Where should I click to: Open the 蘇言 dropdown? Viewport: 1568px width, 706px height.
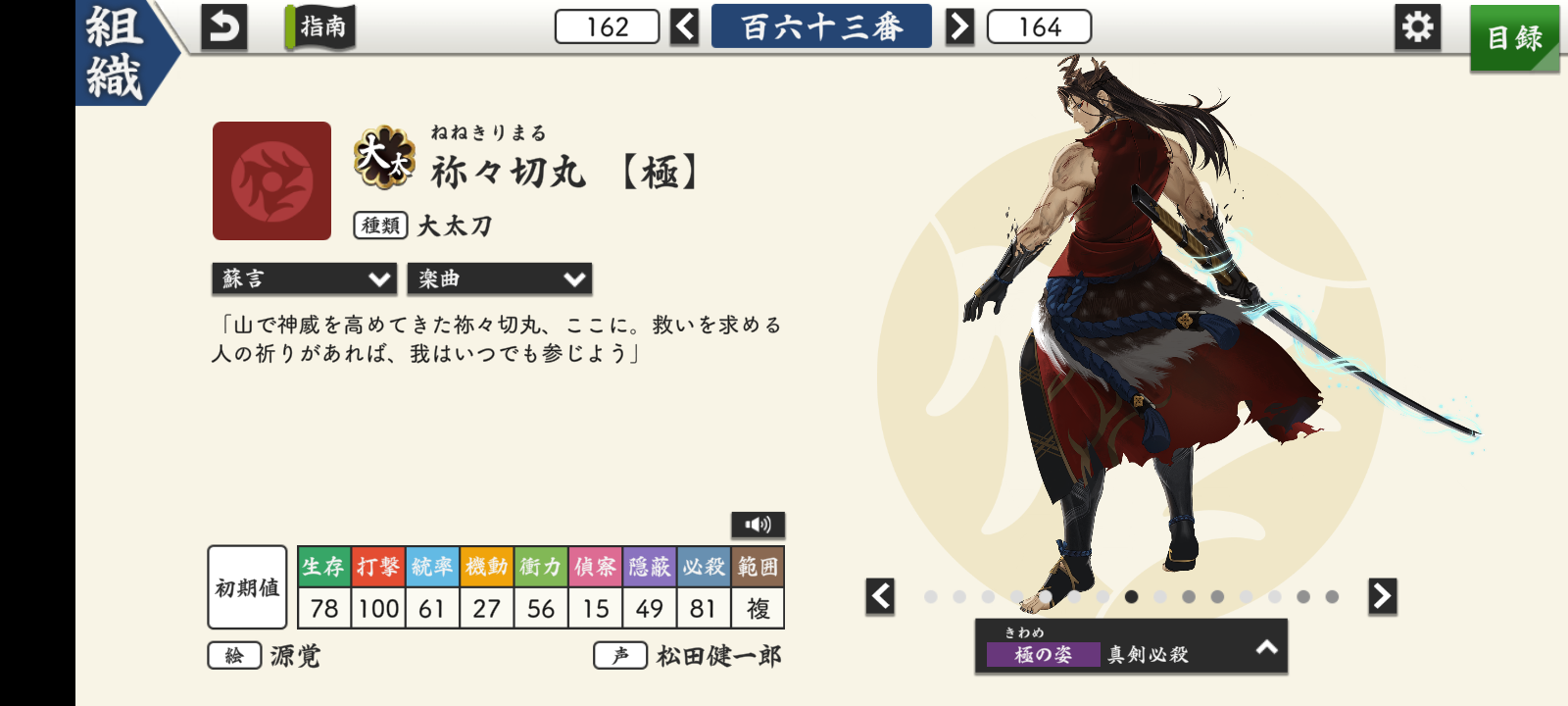point(305,279)
